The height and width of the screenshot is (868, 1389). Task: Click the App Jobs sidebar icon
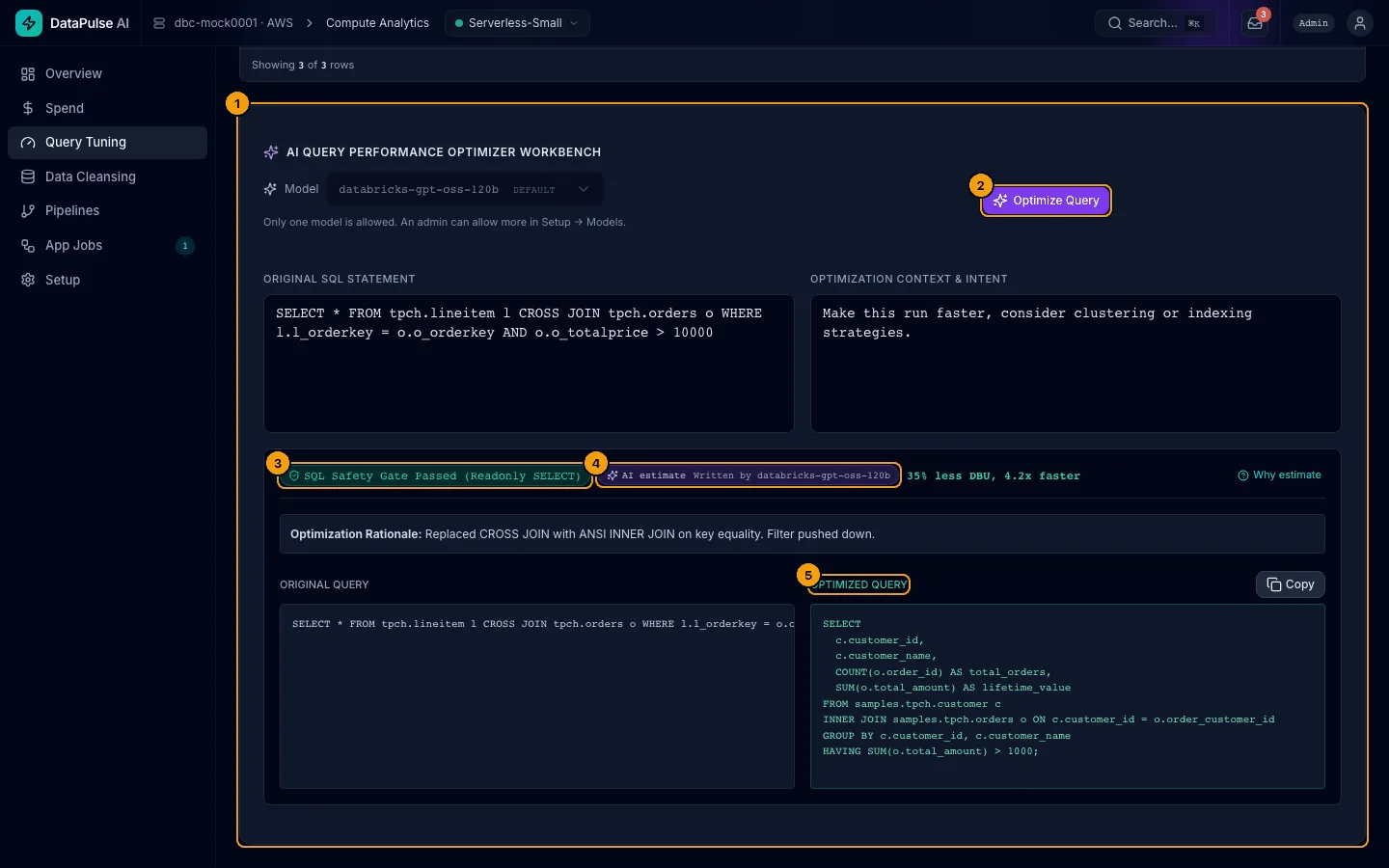point(28,245)
